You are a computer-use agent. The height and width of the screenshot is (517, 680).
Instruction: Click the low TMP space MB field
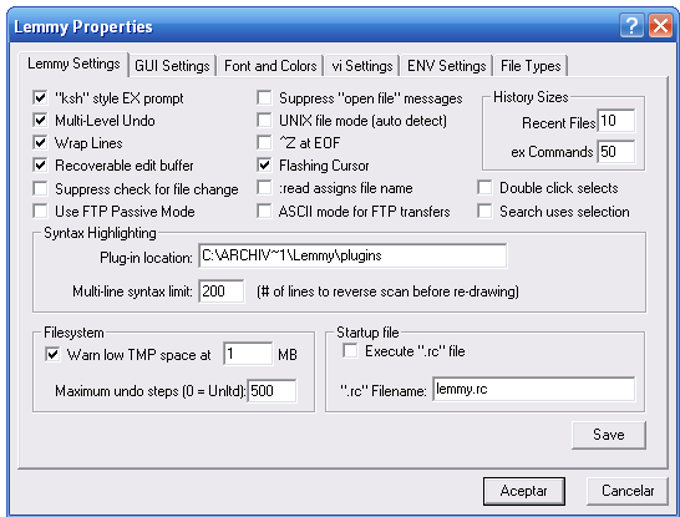248,354
